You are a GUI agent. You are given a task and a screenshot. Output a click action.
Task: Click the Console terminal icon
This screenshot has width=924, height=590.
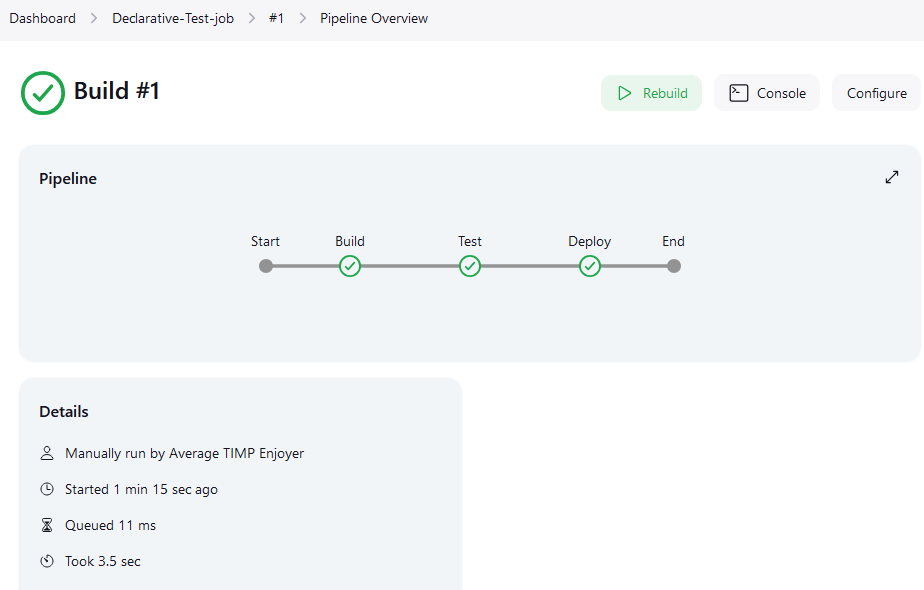click(x=738, y=93)
